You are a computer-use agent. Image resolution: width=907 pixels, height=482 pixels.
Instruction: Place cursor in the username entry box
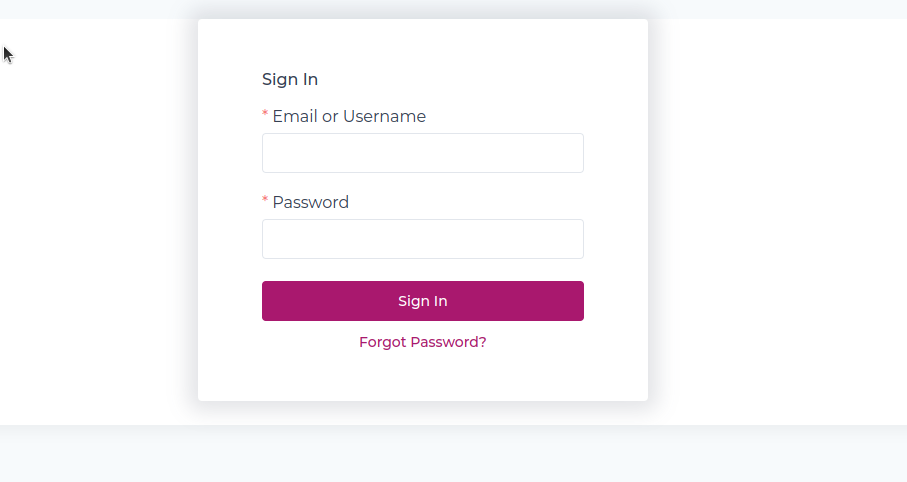tap(422, 153)
